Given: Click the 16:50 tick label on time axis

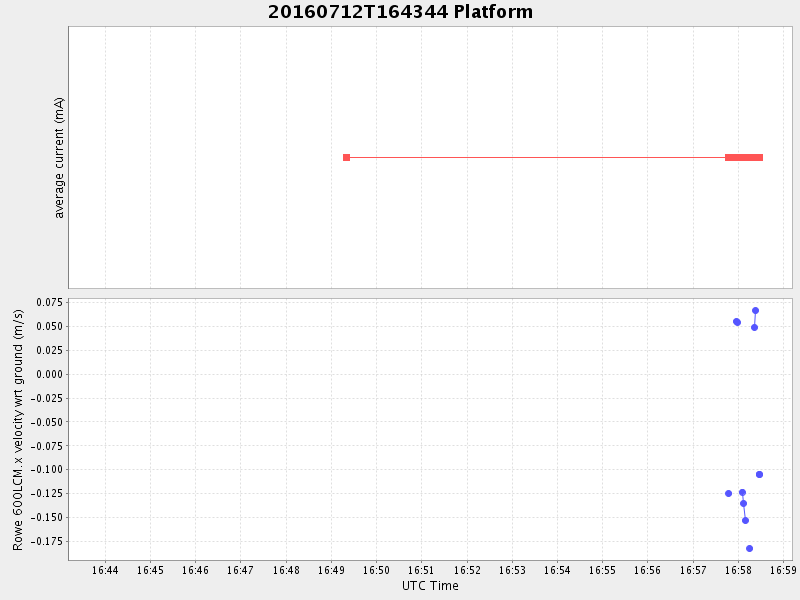Looking at the screenshot, I should pos(376,570).
